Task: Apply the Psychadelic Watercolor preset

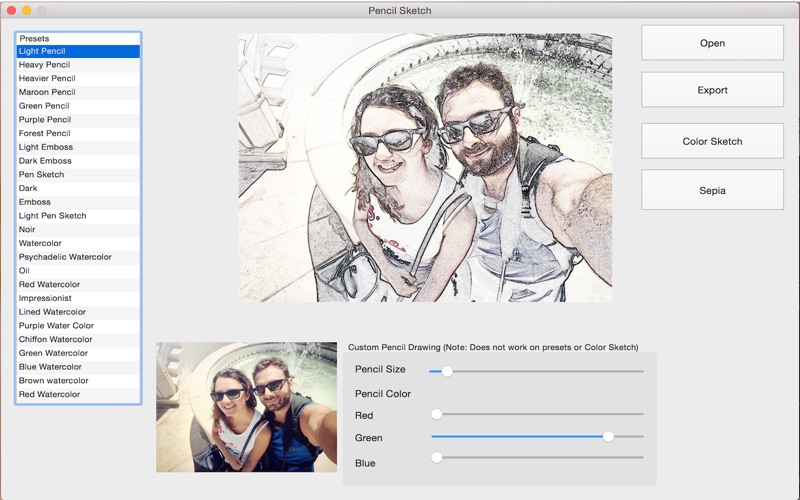Action: pyautogui.click(x=65, y=257)
